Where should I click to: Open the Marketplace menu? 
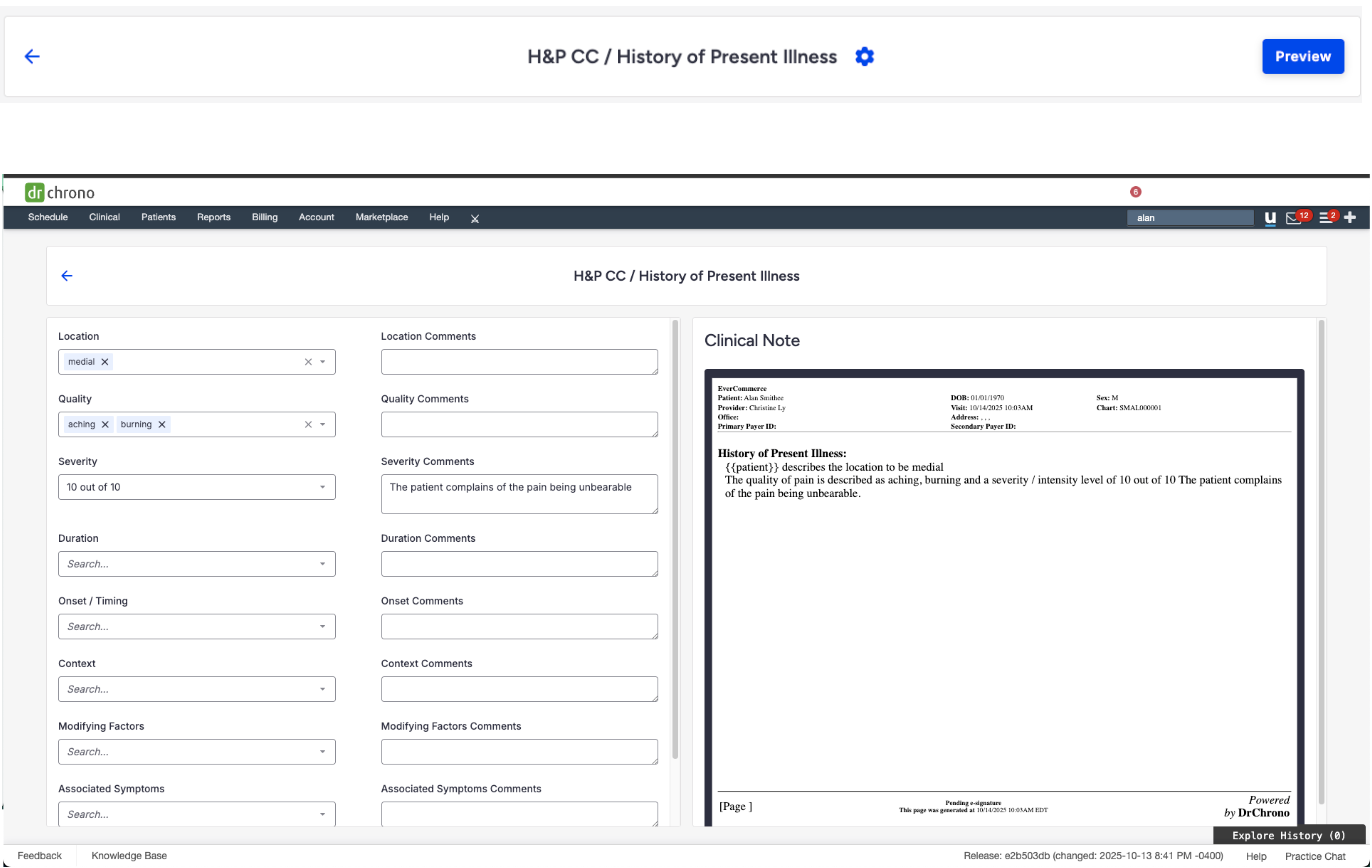382,217
